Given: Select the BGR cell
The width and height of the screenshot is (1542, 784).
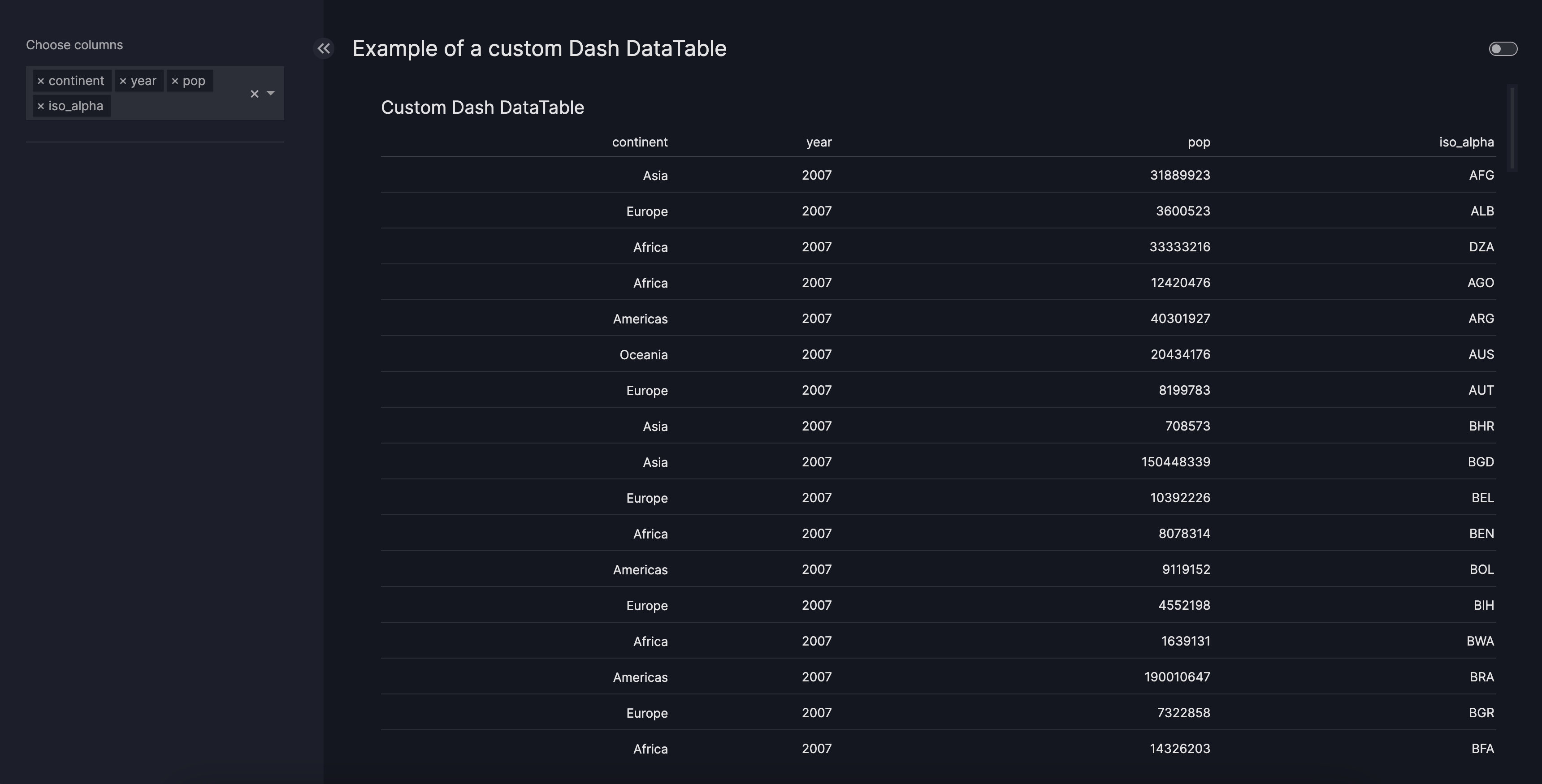Looking at the screenshot, I should click(x=1481, y=713).
